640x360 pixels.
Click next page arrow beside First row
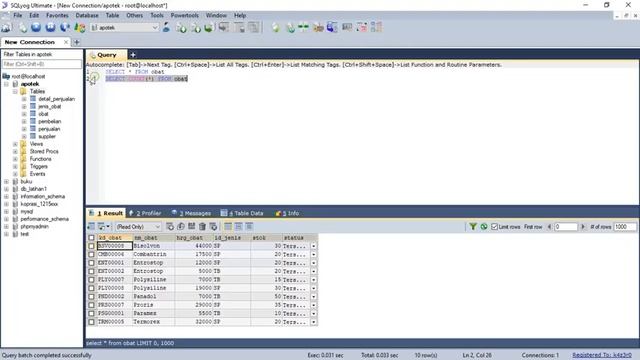click(x=583, y=227)
